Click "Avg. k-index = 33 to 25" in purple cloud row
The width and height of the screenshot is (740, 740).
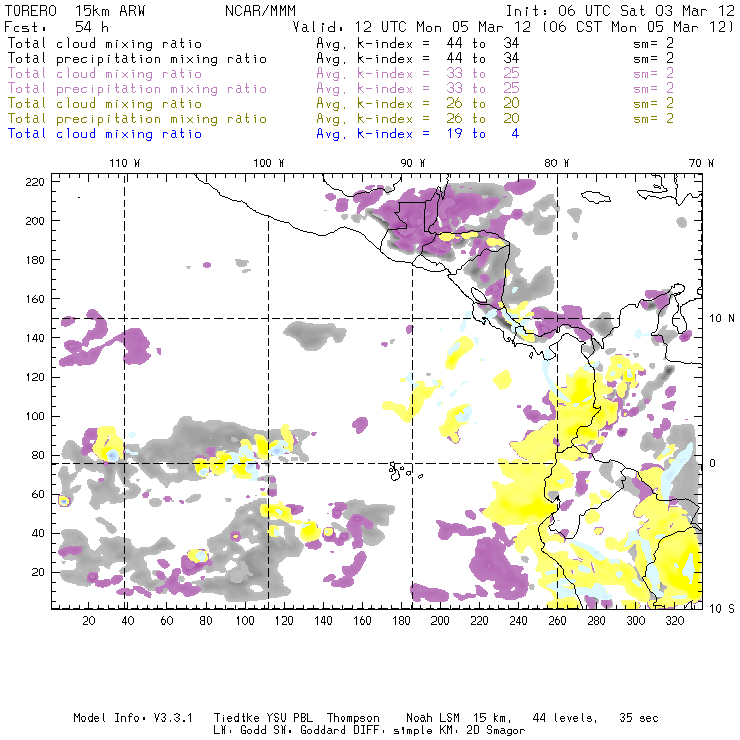418,74
